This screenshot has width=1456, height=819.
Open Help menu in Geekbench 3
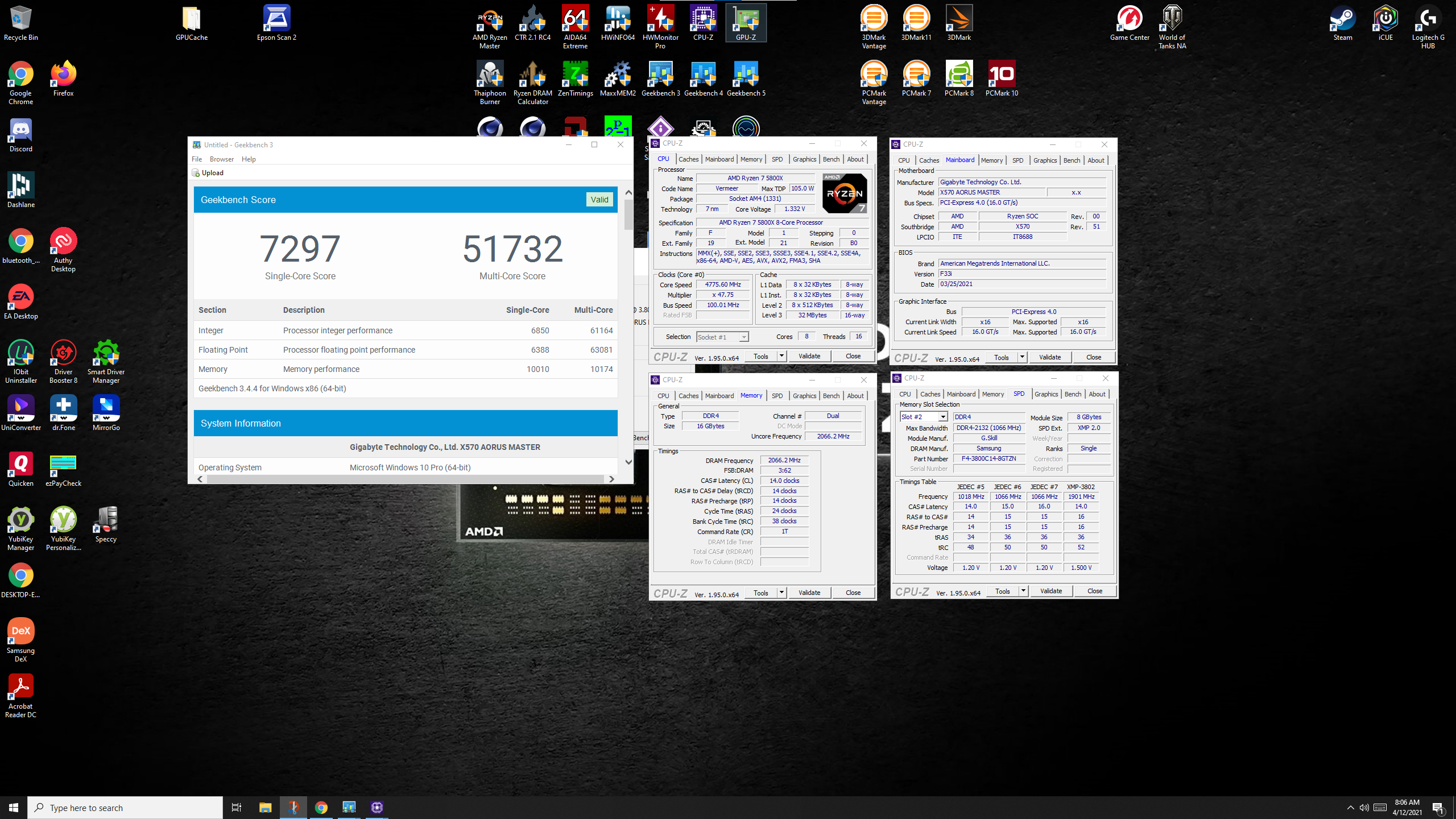249,159
